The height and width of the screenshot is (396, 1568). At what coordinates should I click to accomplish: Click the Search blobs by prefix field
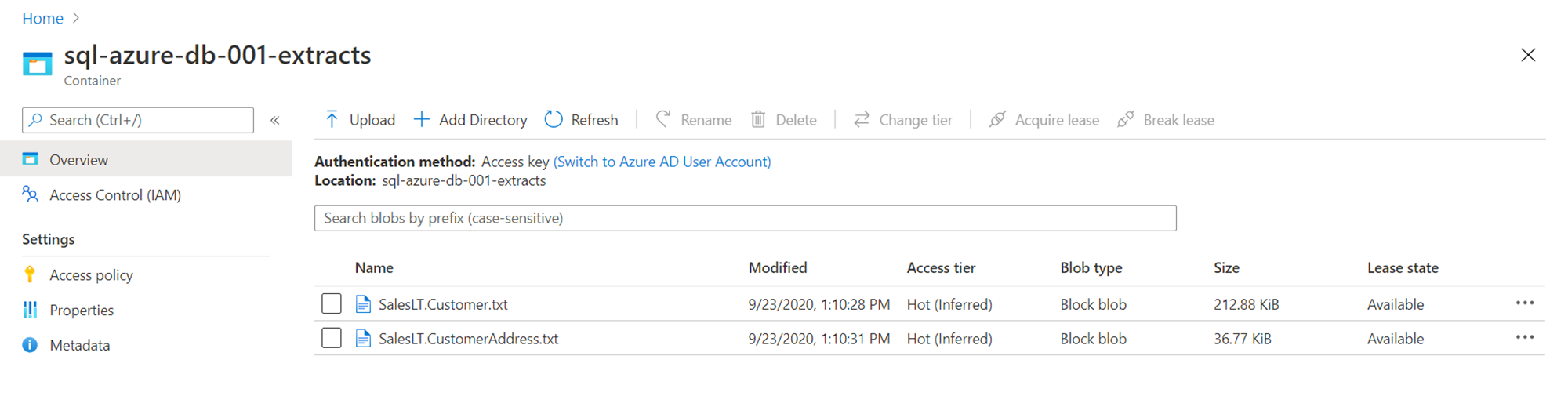coord(745,218)
